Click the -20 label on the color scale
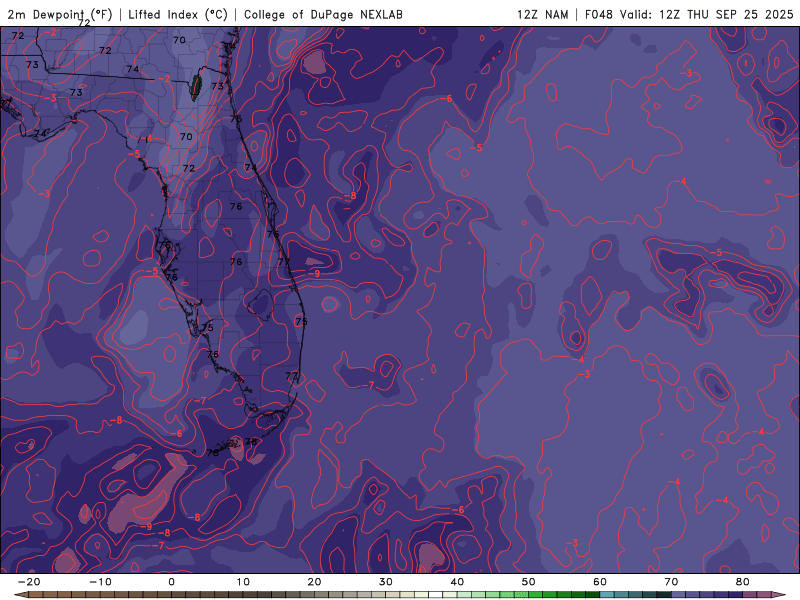This screenshot has width=800, height=600. [x=29, y=582]
